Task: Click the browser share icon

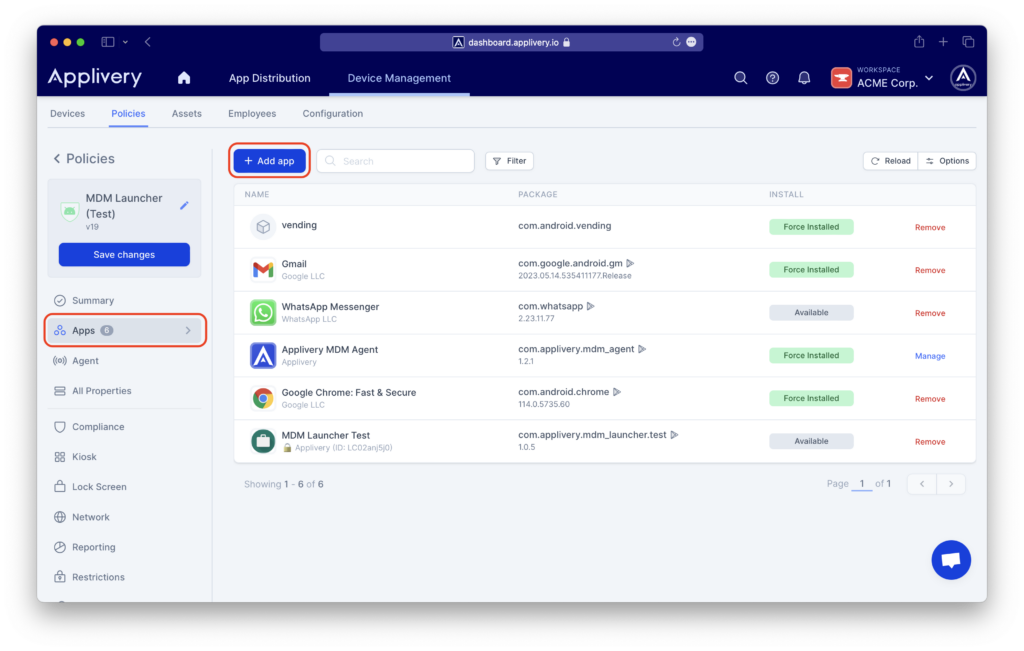Action: coord(919,42)
